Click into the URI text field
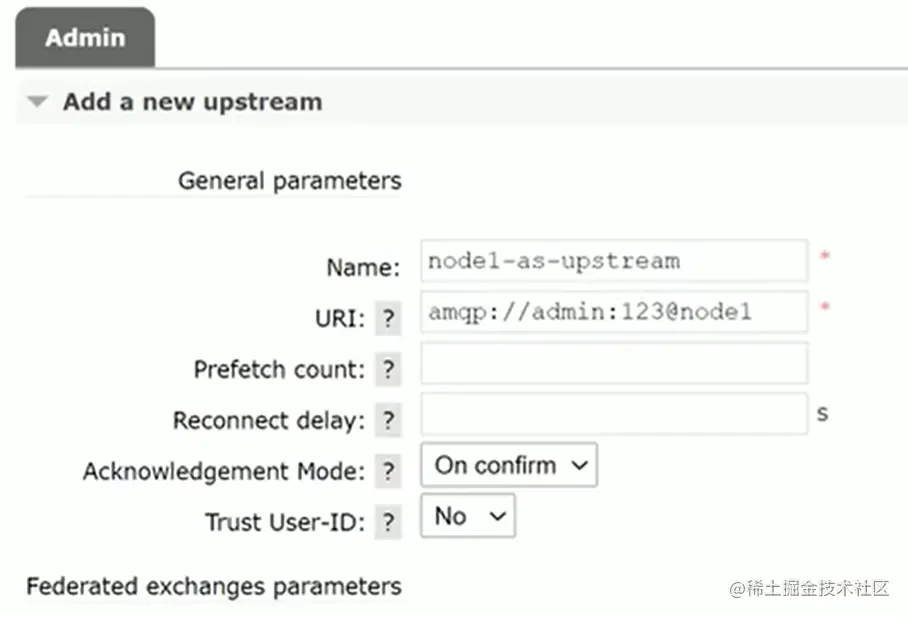The width and height of the screenshot is (908, 617). coord(613,313)
